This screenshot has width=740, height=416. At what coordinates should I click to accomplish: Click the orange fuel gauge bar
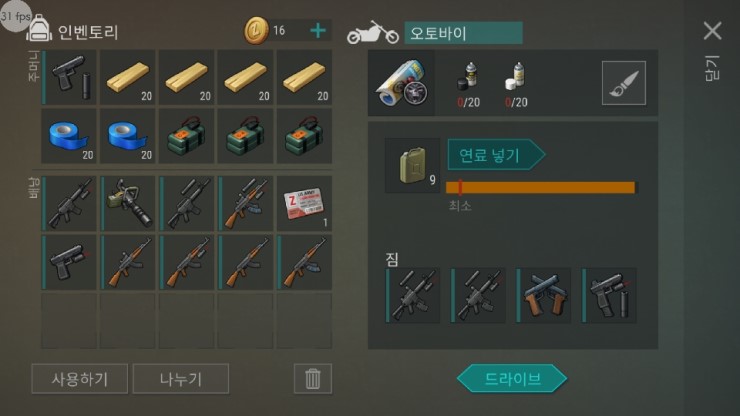541,187
